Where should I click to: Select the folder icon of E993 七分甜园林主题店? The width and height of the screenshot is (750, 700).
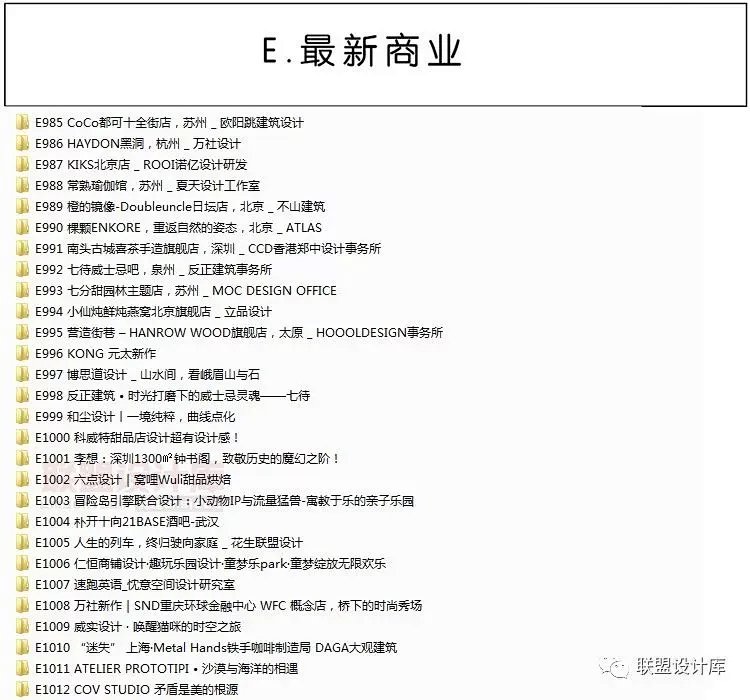point(22,291)
